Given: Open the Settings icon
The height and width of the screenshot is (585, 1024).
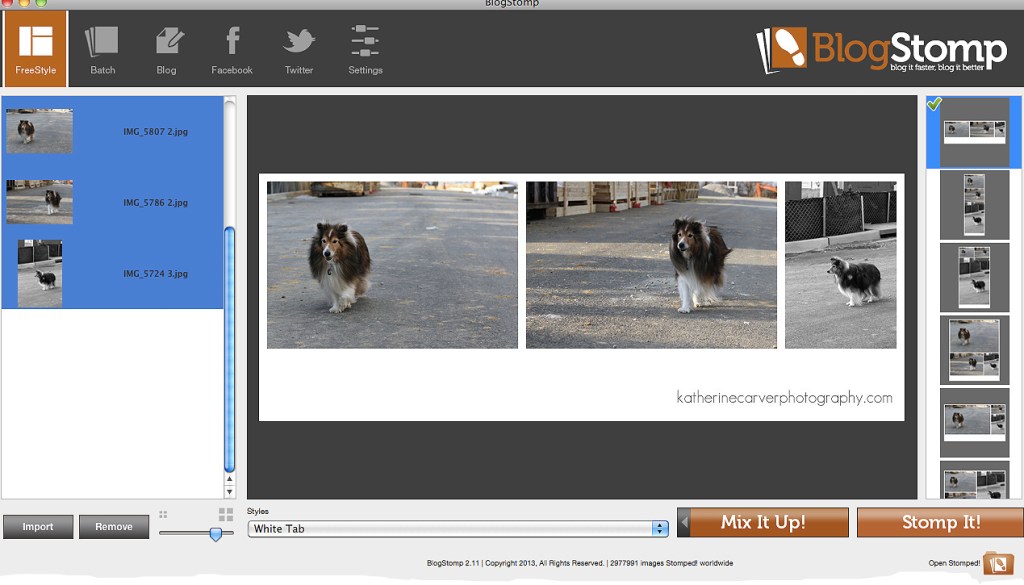Looking at the screenshot, I should coord(365,45).
